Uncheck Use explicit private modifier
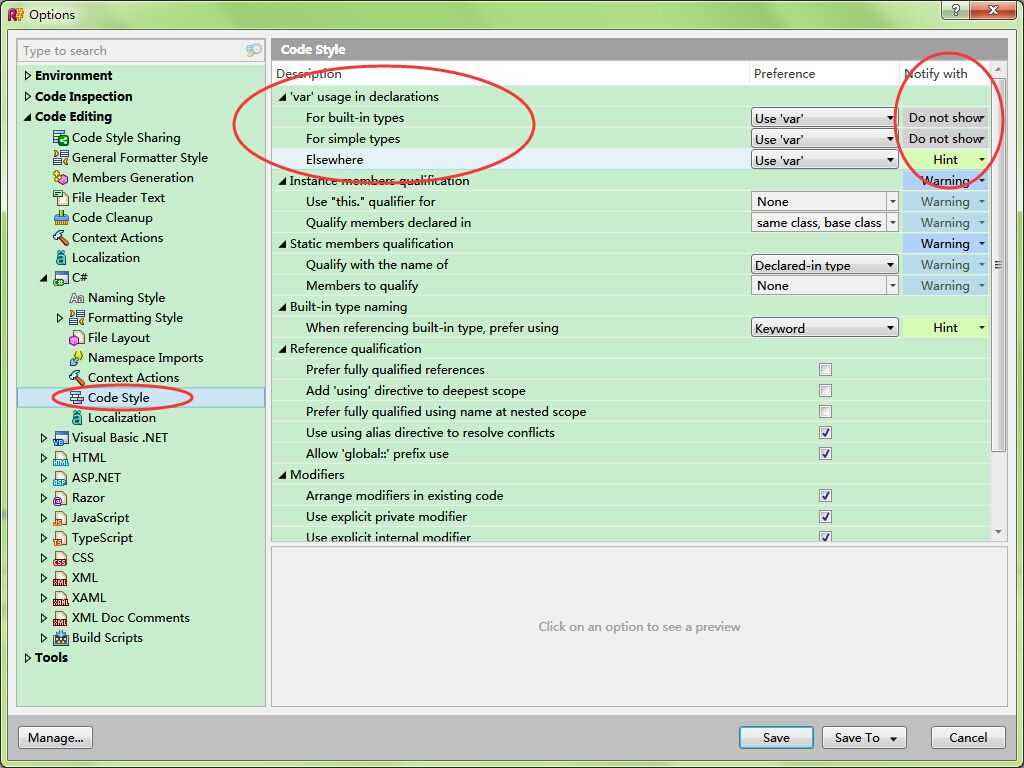This screenshot has height=768, width=1024. click(825, 517)
